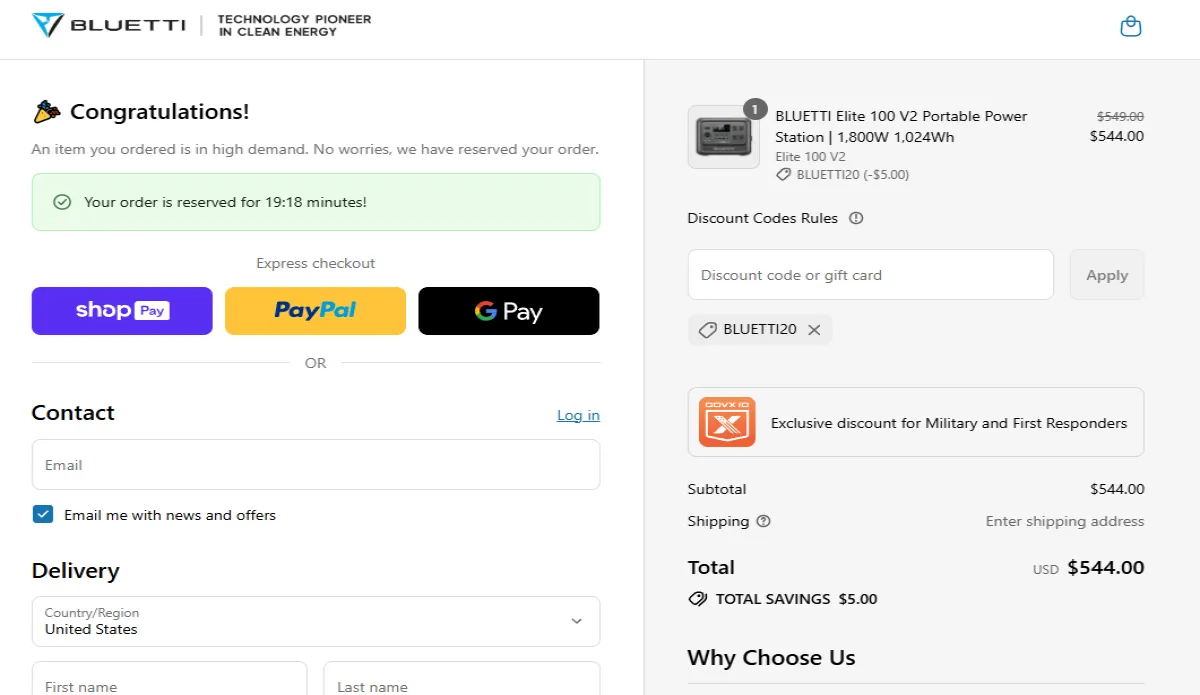Expand the United States country selector
This screenshot has height=695, width=1200.
[576, 621]
